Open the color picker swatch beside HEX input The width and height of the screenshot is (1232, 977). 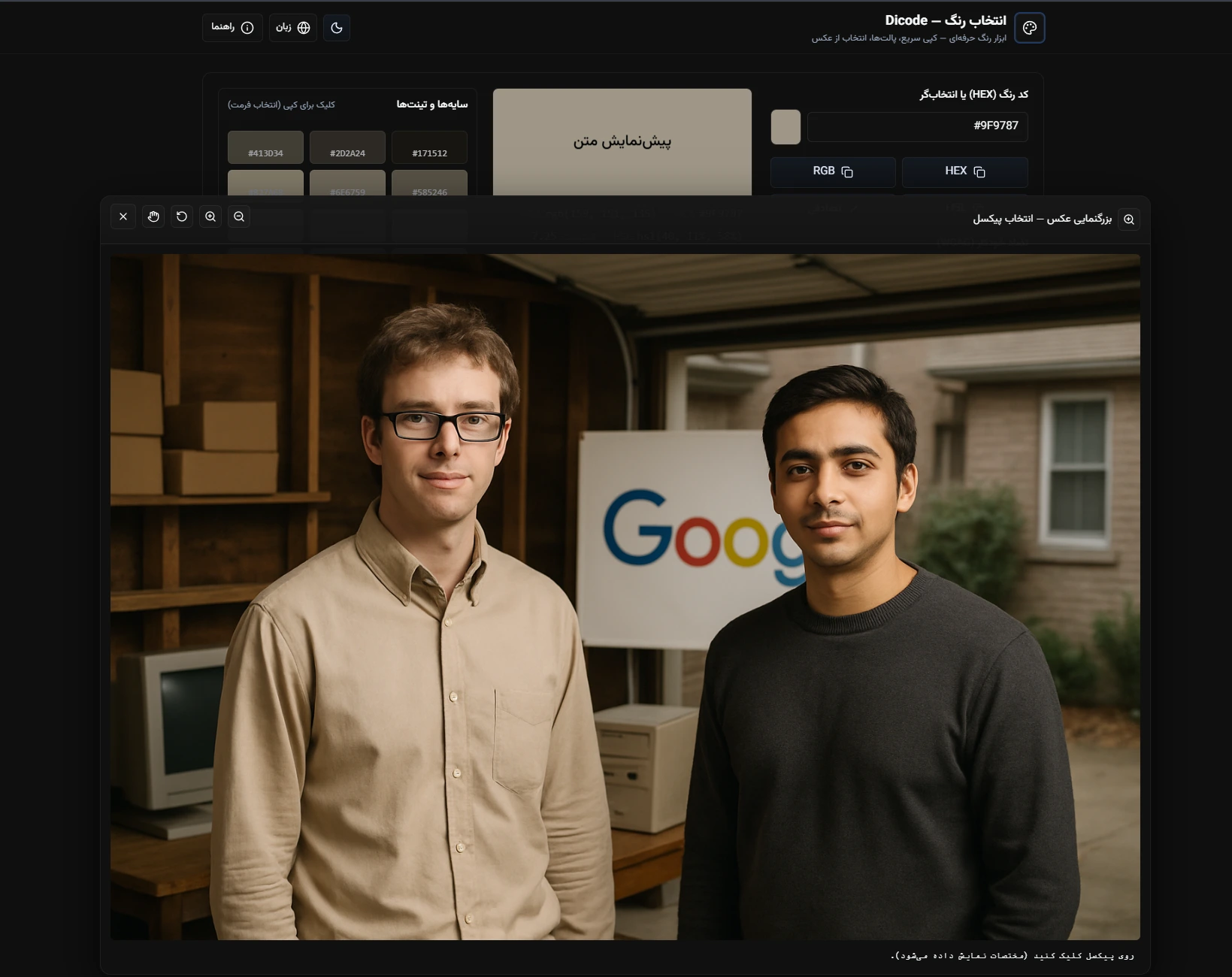(x=786, y=126)
